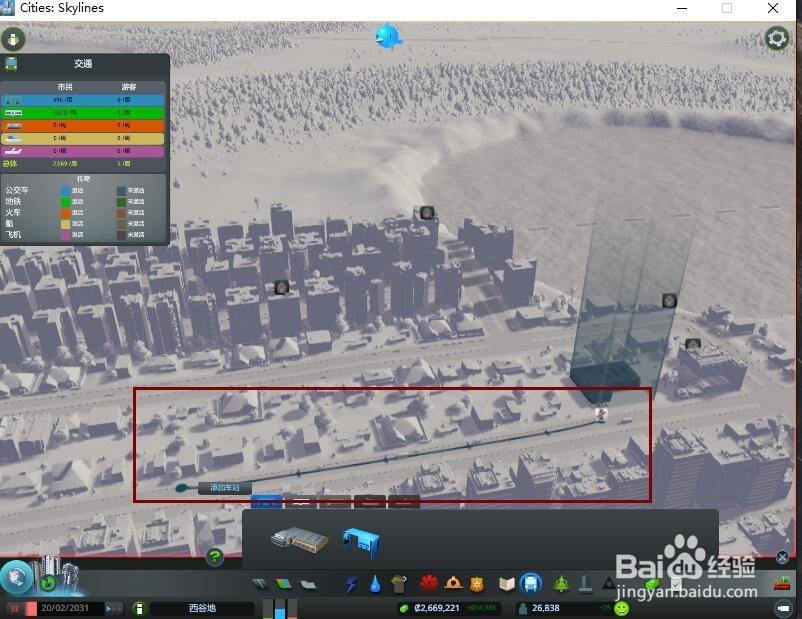Screen dimensions: 802x619
Task: Open the Garbage build menu
Action: point(398,584)
